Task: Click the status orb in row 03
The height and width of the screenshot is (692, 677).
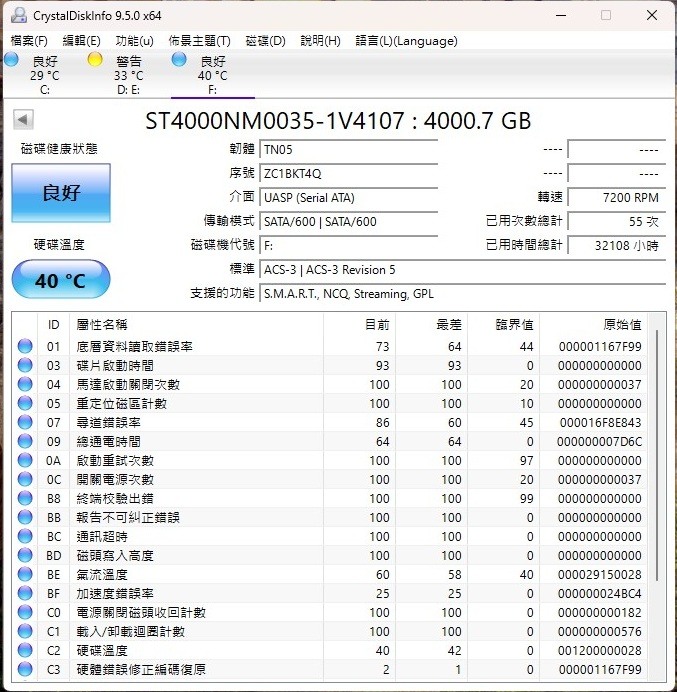Action: [x=25, y=365]
